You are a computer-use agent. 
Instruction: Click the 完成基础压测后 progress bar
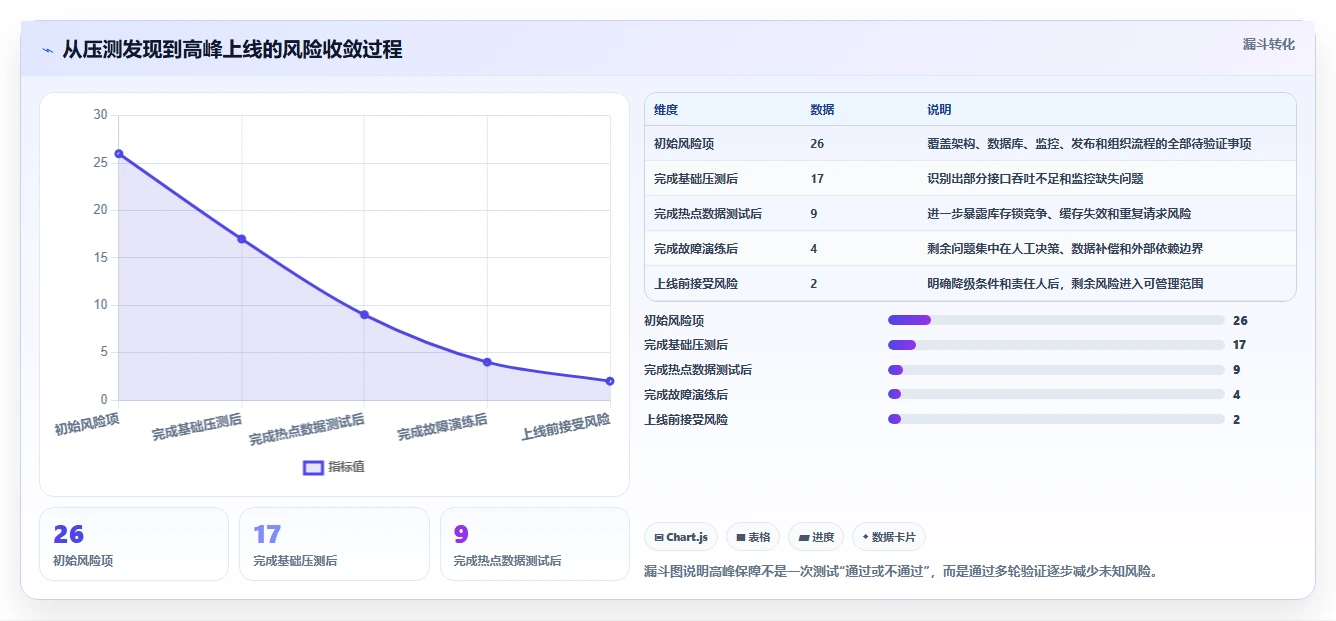click(x=1056, y=345)
